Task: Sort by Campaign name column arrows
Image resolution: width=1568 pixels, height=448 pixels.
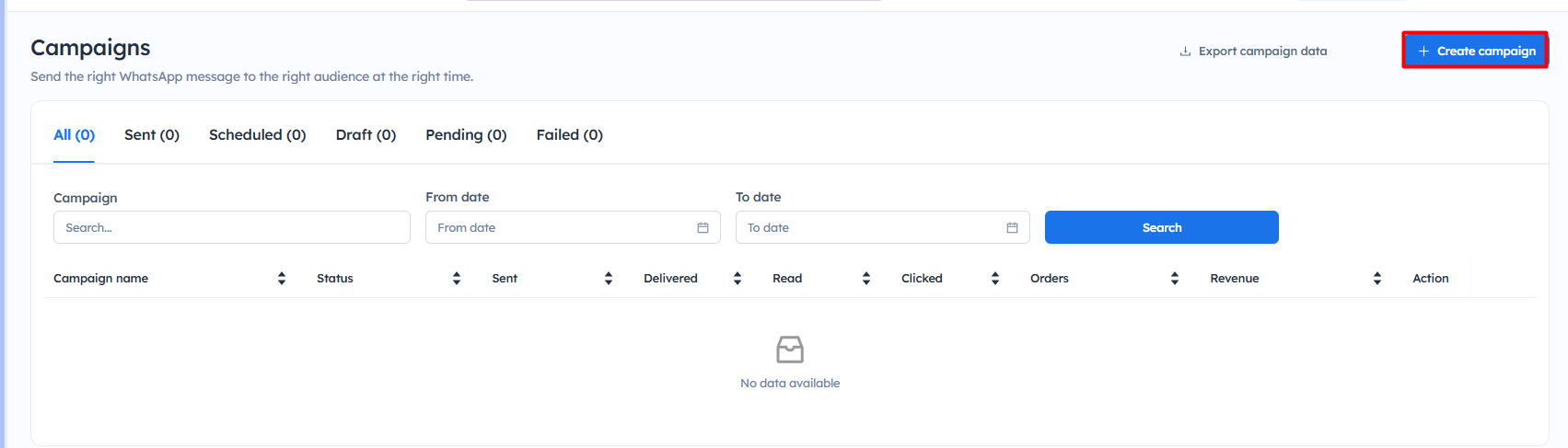Action: pyautogui.click(x=282, y=279)
